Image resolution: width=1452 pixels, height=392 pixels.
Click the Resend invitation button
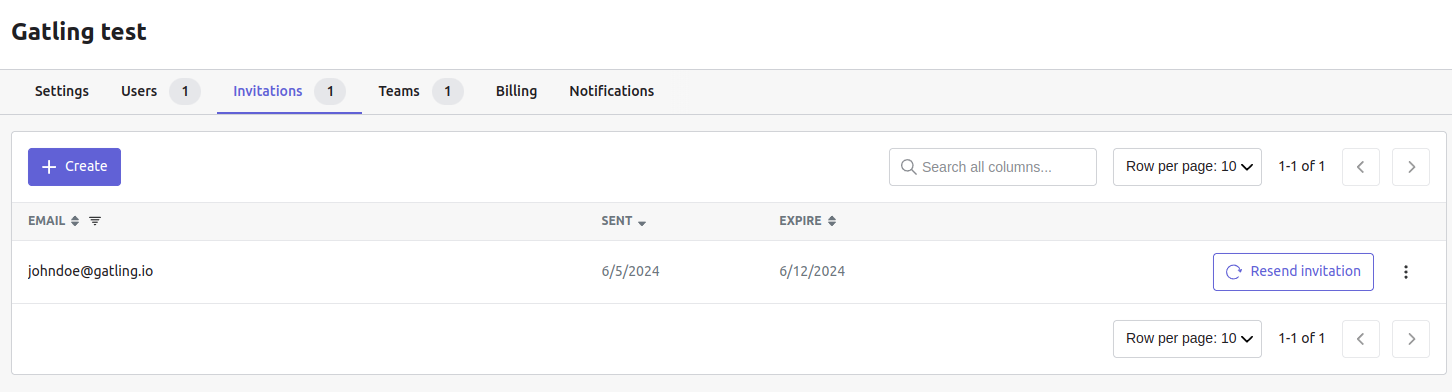(1293, 272)
